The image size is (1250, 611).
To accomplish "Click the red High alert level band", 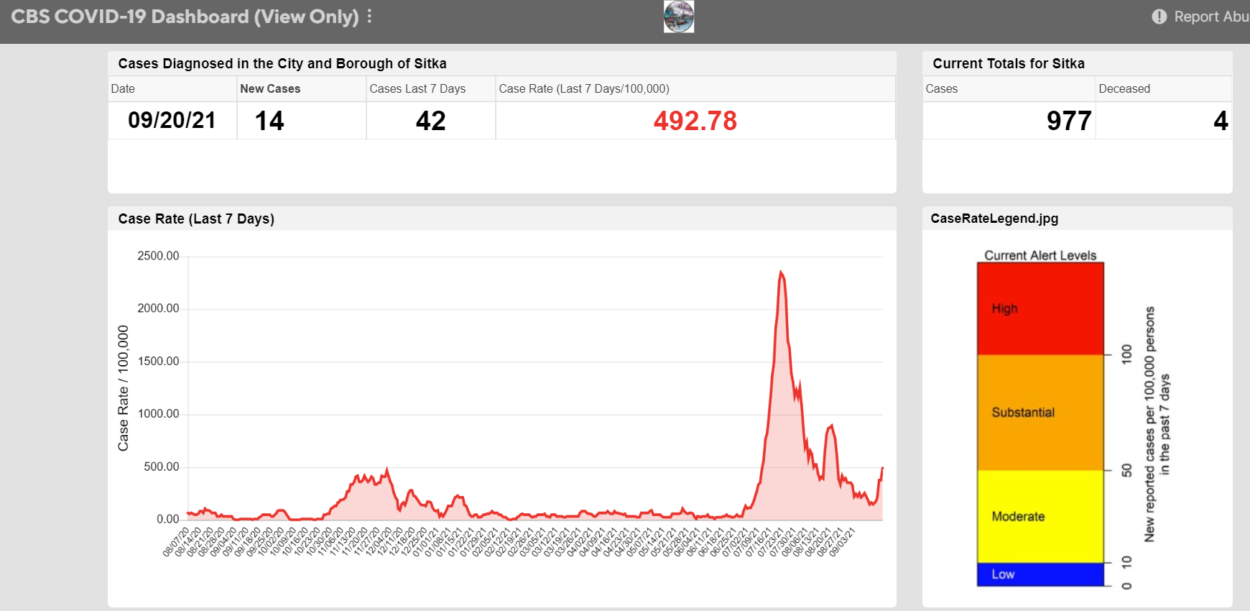I will 1040,309.
